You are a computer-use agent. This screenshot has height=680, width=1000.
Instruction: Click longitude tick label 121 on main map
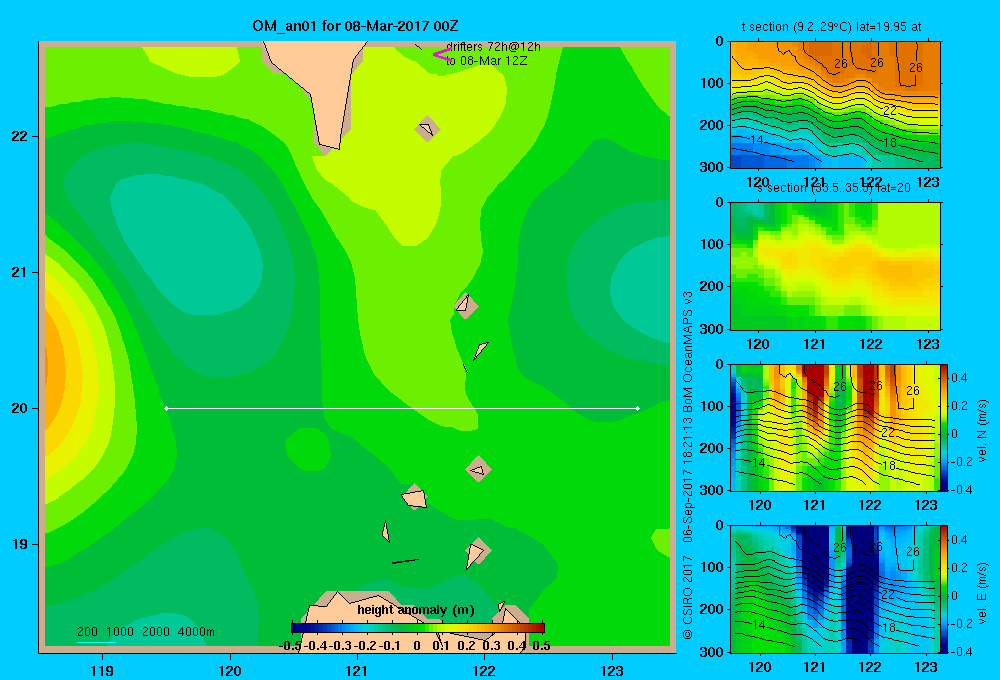tap(357, 670)
